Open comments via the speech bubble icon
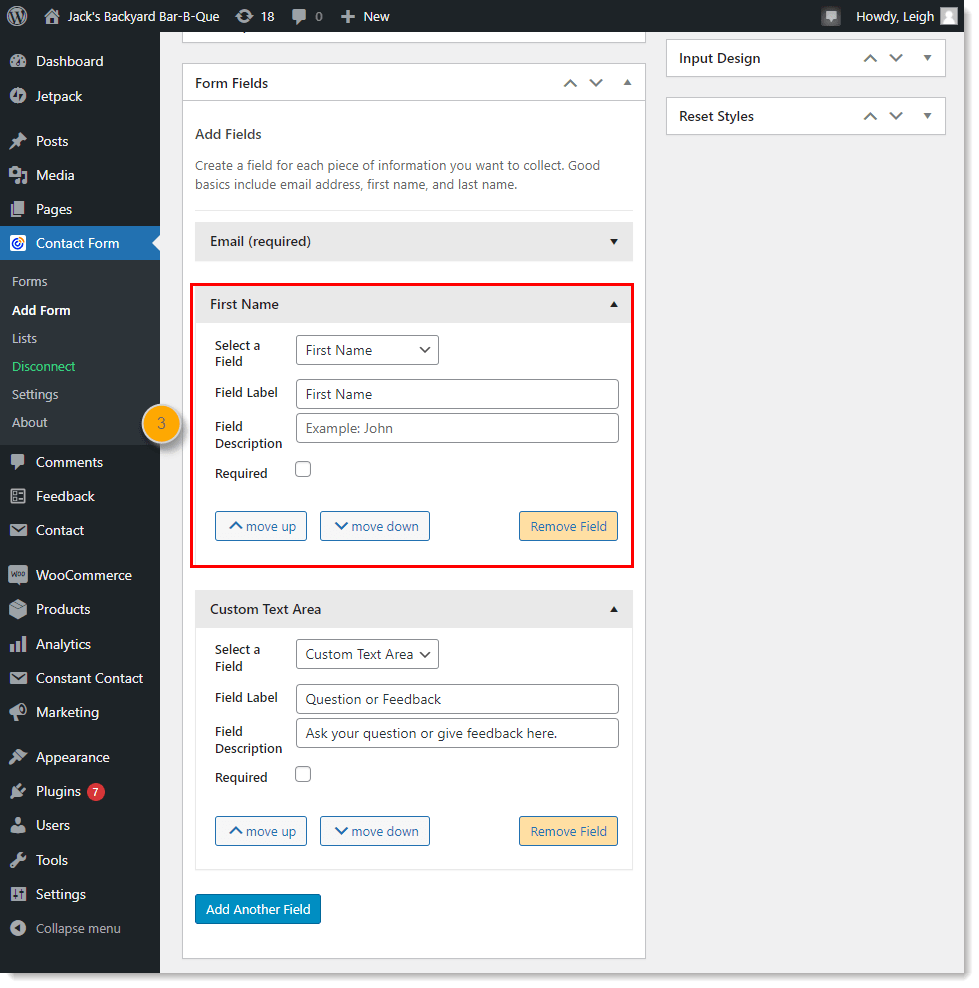This screenshot has height=988, width=979. 300,15
